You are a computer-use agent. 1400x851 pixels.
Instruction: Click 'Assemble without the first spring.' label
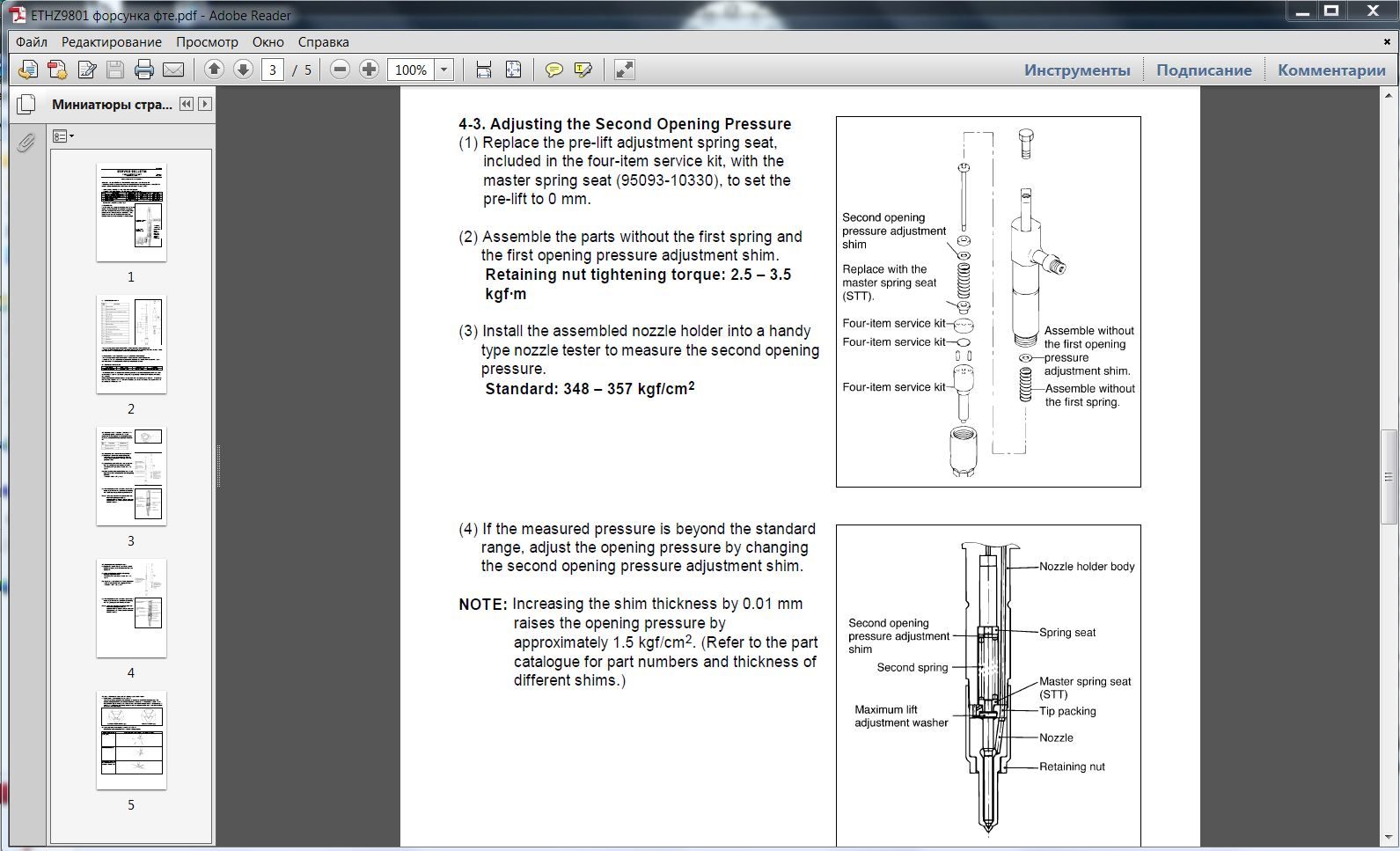pos(1089,395)
